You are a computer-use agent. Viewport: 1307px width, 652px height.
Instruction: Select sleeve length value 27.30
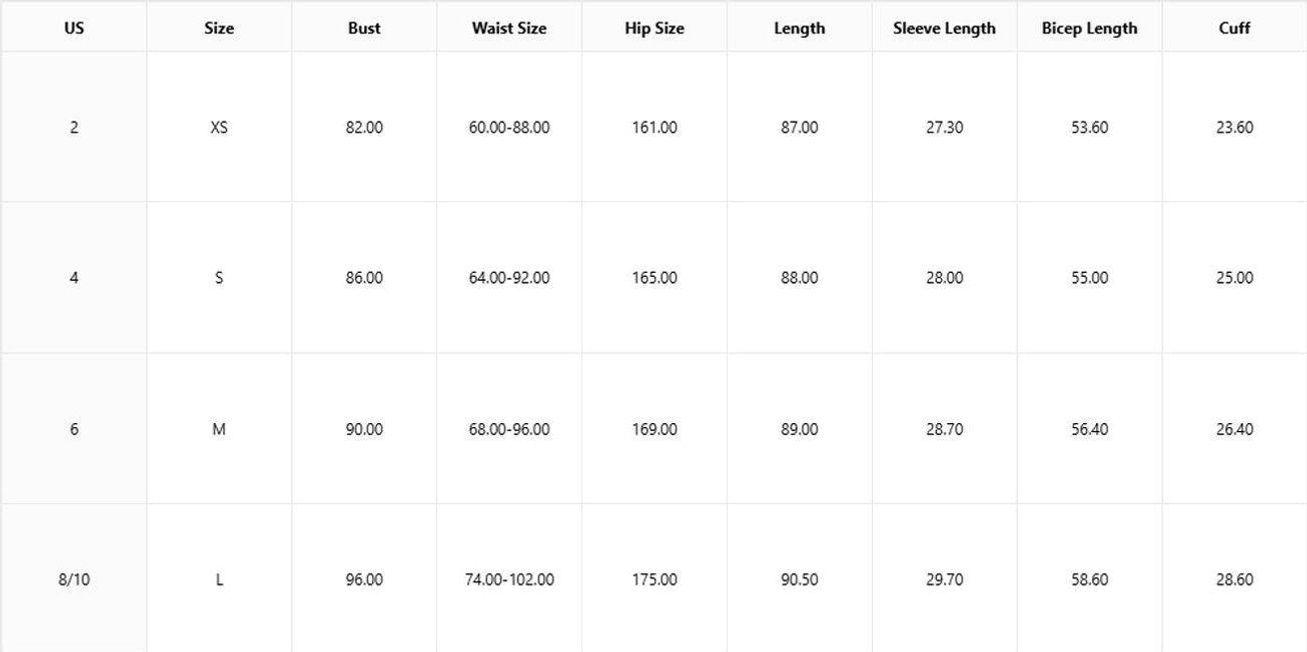pos(944,128)
